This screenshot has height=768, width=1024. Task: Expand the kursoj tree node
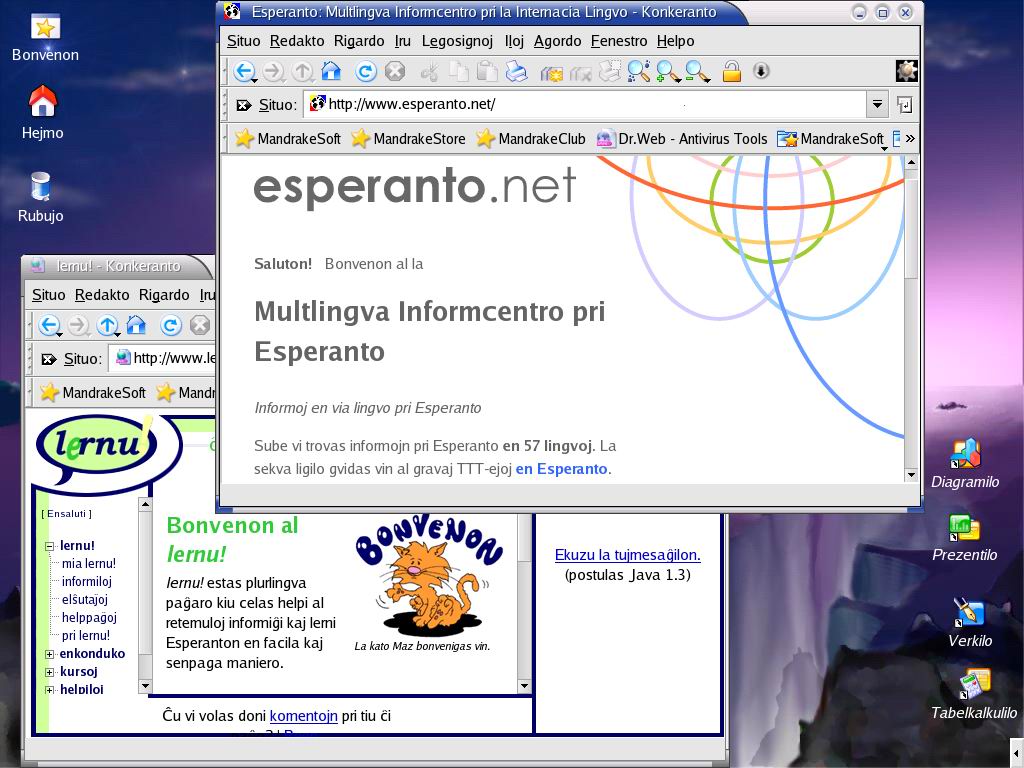49,672
